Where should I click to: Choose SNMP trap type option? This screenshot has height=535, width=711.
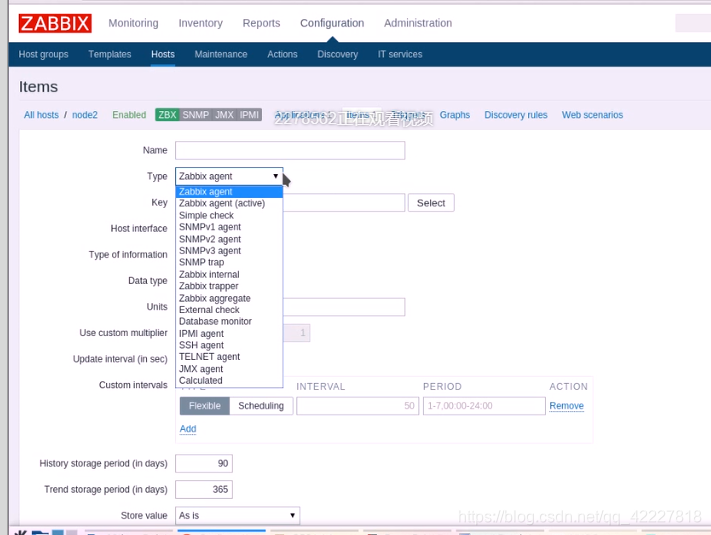tap(229, 263)
